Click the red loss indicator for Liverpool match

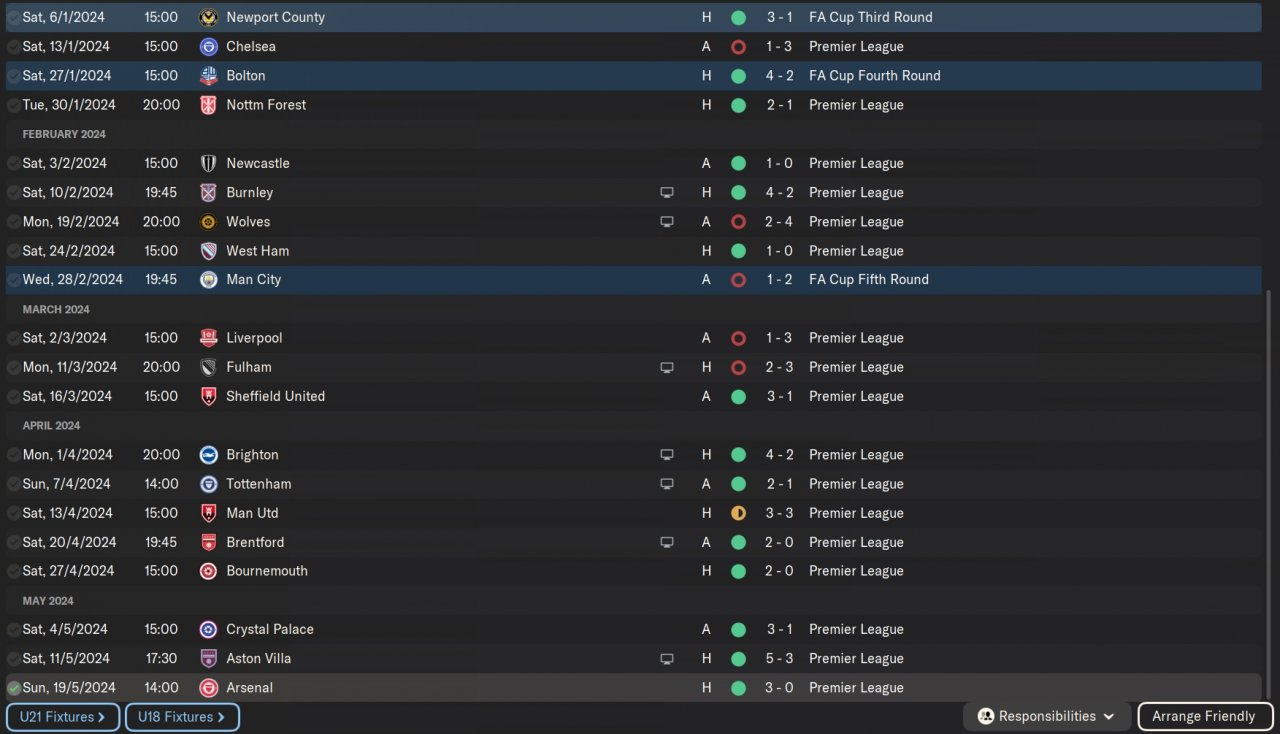click(x=738, y=338)
